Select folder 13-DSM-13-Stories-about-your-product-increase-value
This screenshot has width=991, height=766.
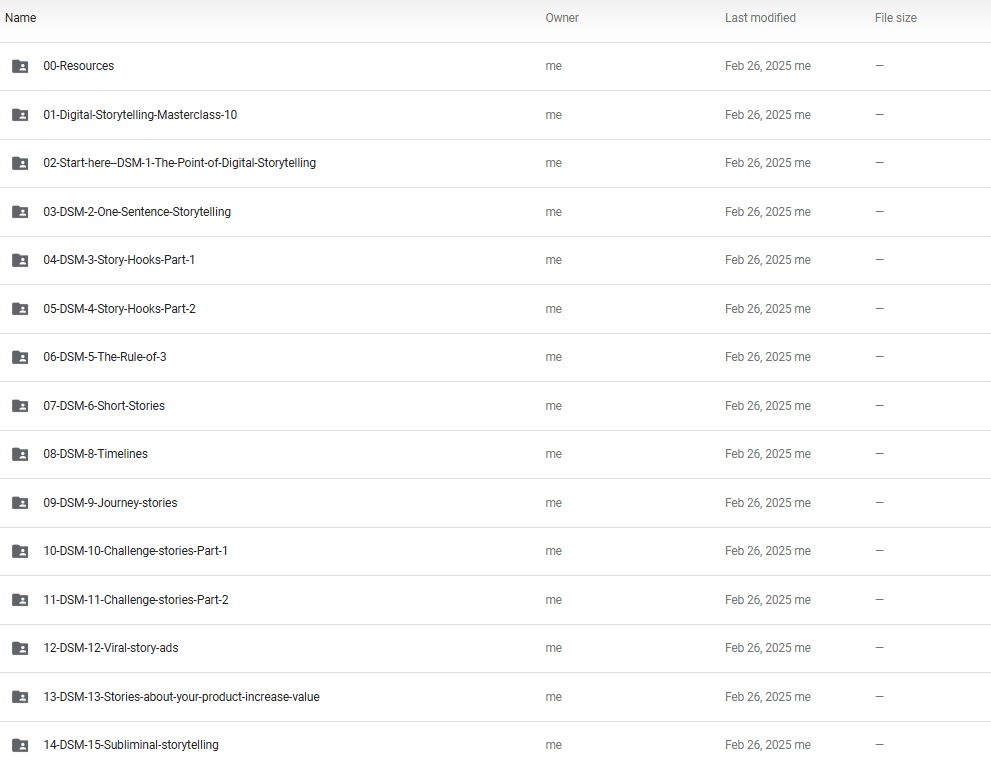pos(181,696)
